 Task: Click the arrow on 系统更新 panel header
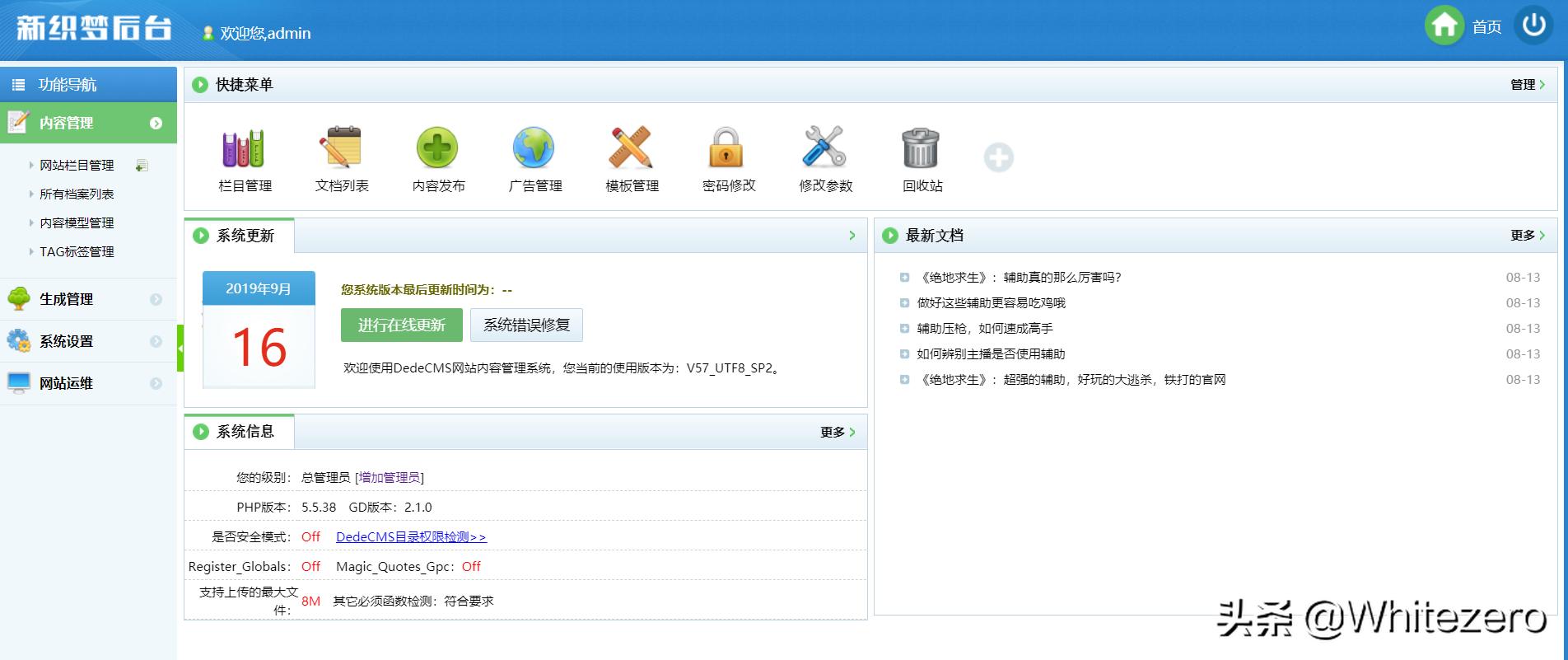(x=852, y=236)
